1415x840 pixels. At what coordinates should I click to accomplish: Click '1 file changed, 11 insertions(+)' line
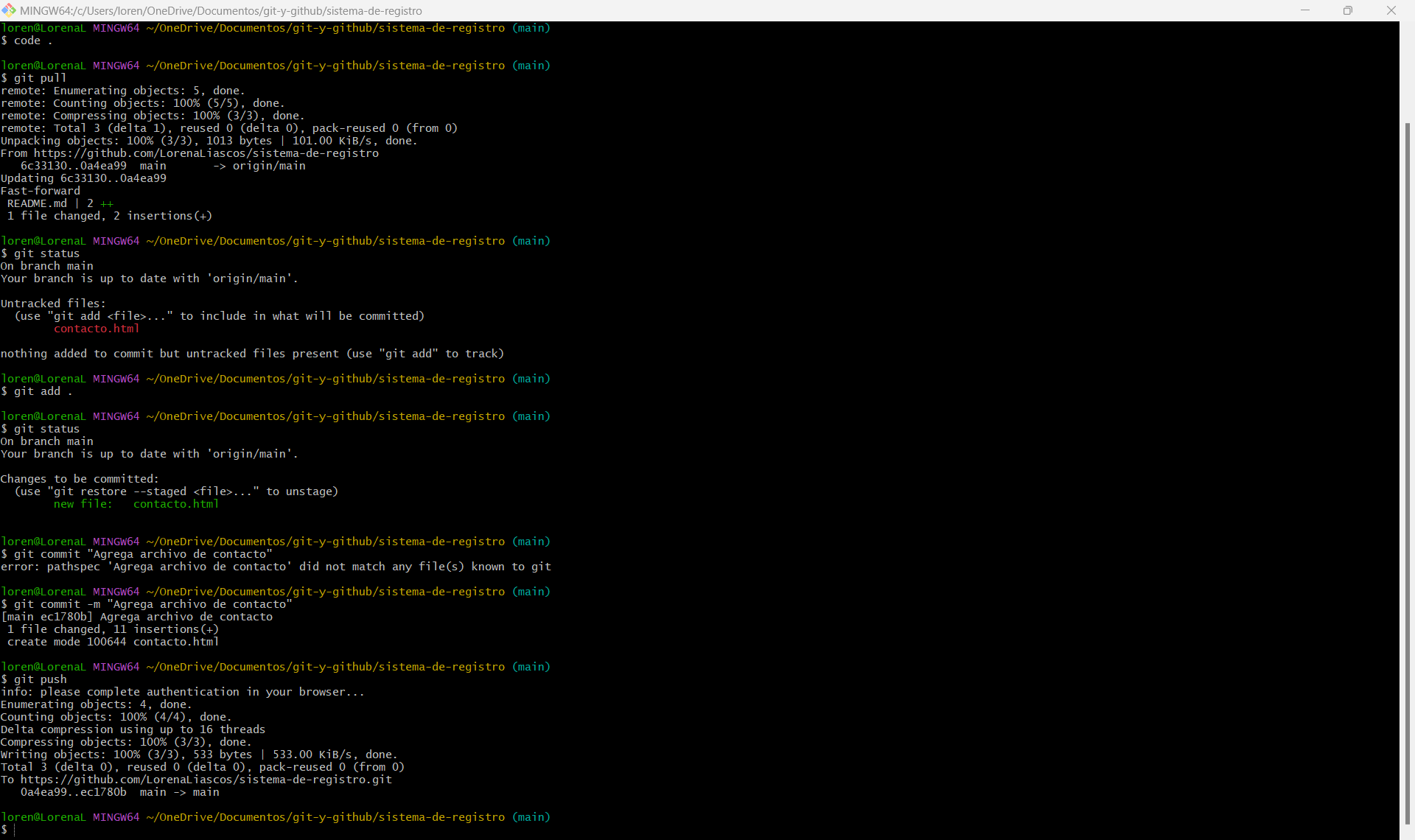point(113,629)
